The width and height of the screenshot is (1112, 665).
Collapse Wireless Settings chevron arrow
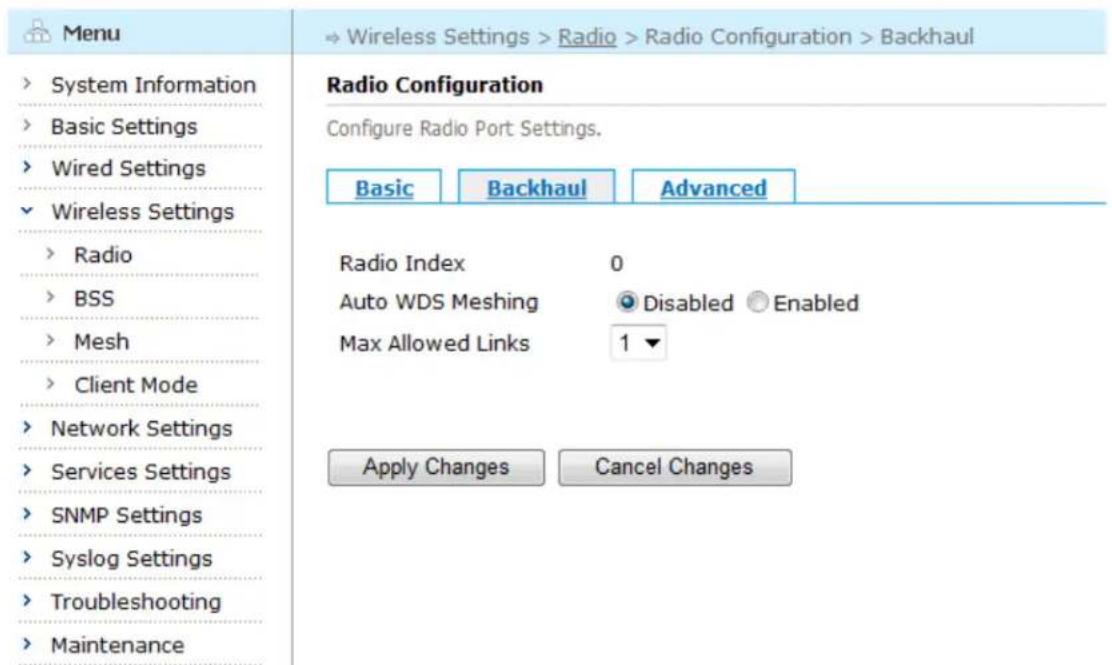pyautogui.click(x=27, y=211)
